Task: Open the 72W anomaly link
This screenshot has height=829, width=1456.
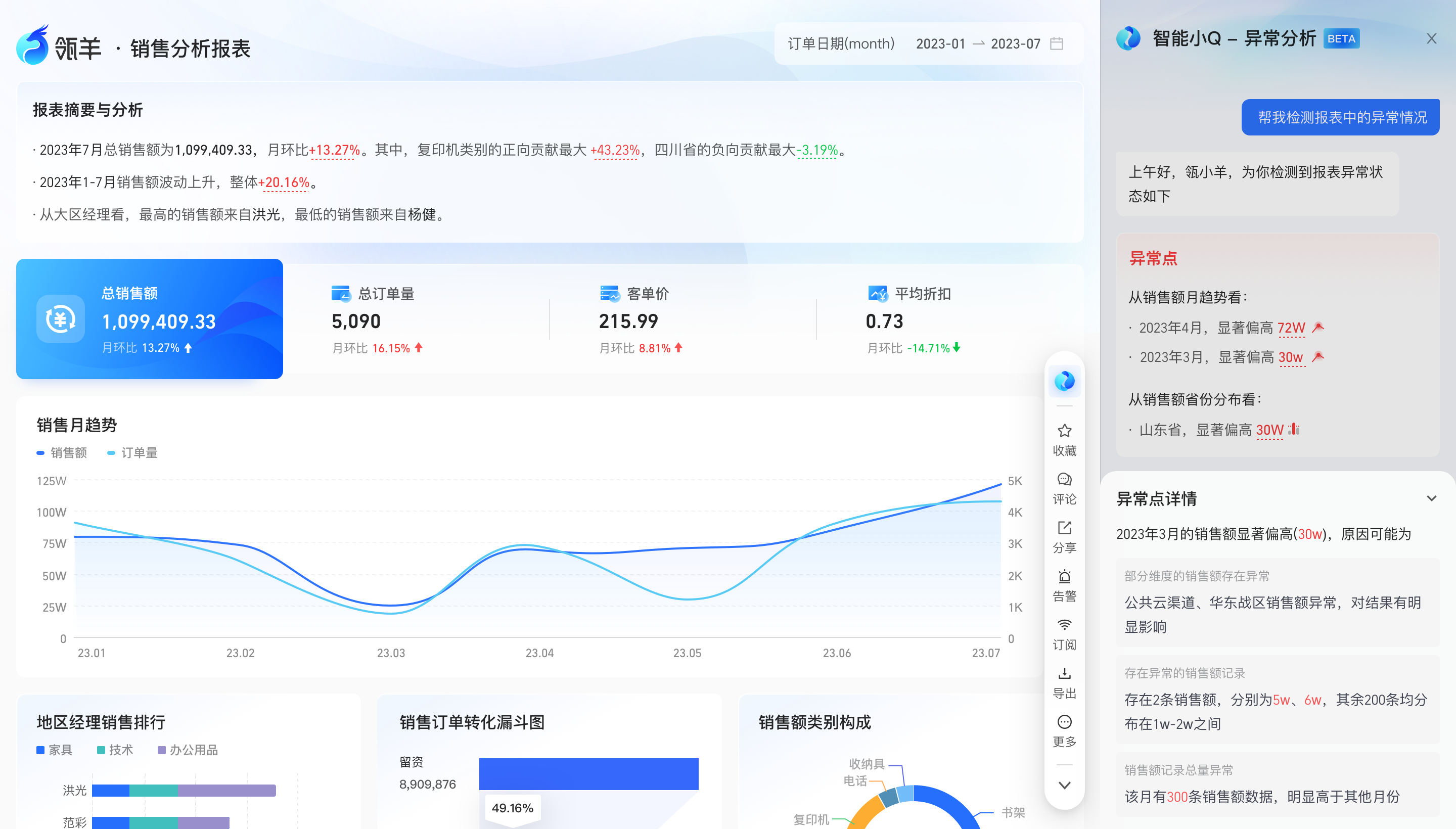Action: pyautogui.click(x=1291, y=328)
